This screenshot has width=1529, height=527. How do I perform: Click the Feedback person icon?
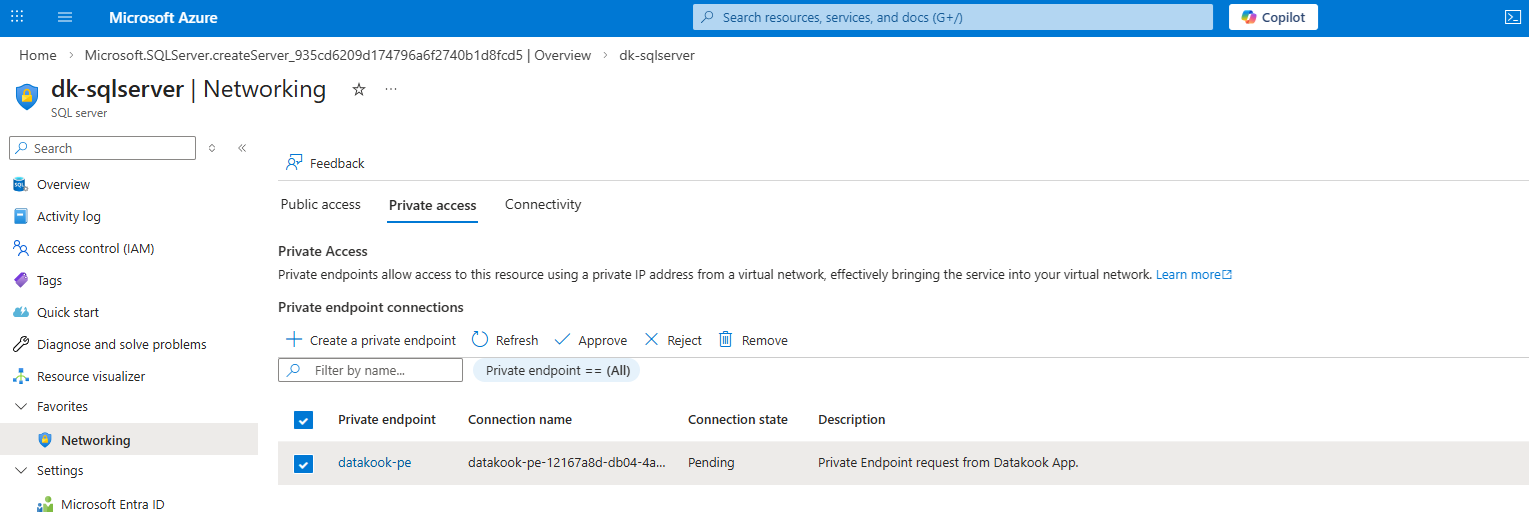pyautogui.click(x=294, y=163)
